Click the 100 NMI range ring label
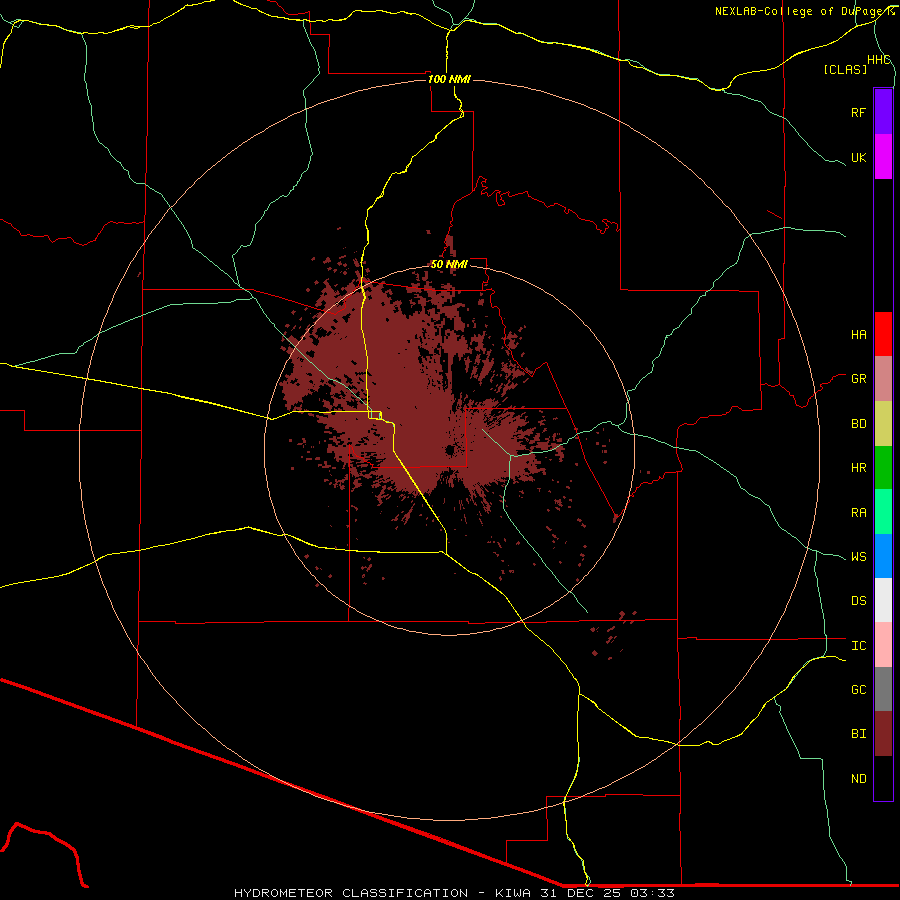 (449, 79)
